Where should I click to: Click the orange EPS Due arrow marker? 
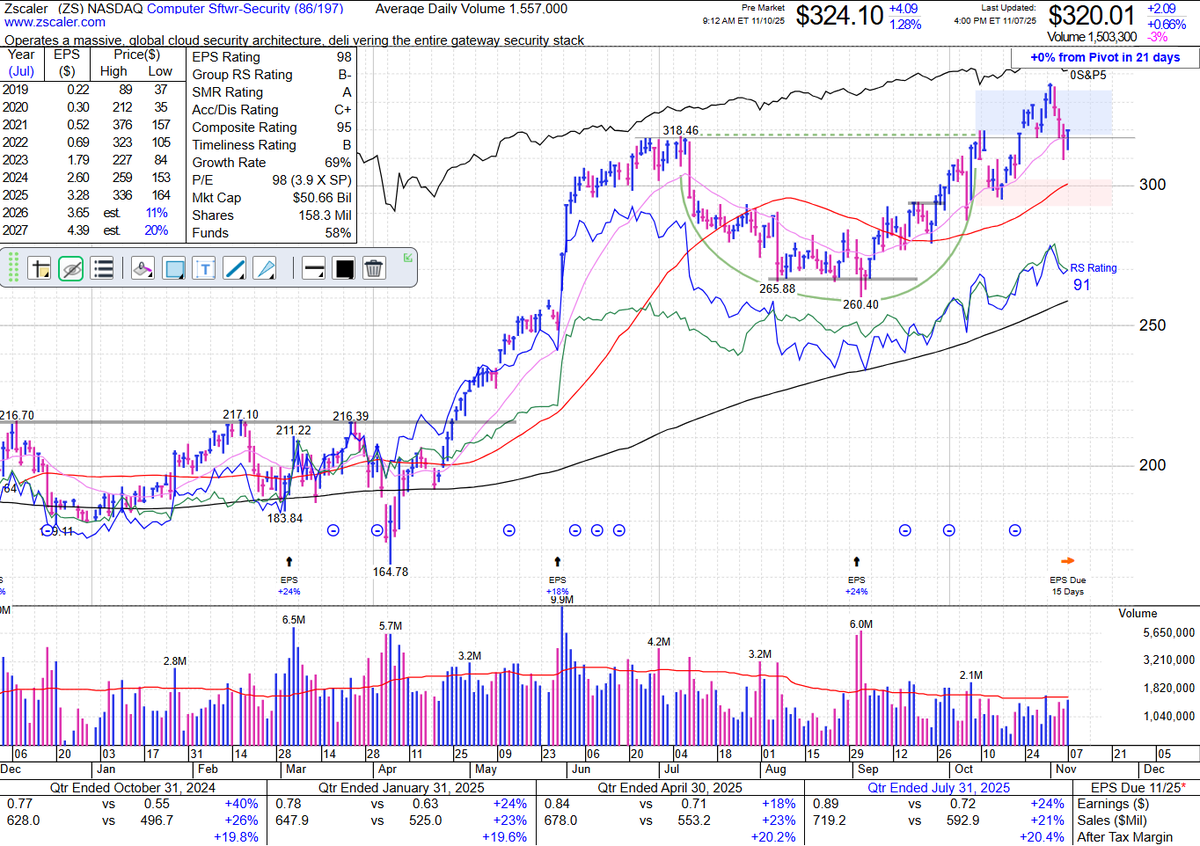1068,561
